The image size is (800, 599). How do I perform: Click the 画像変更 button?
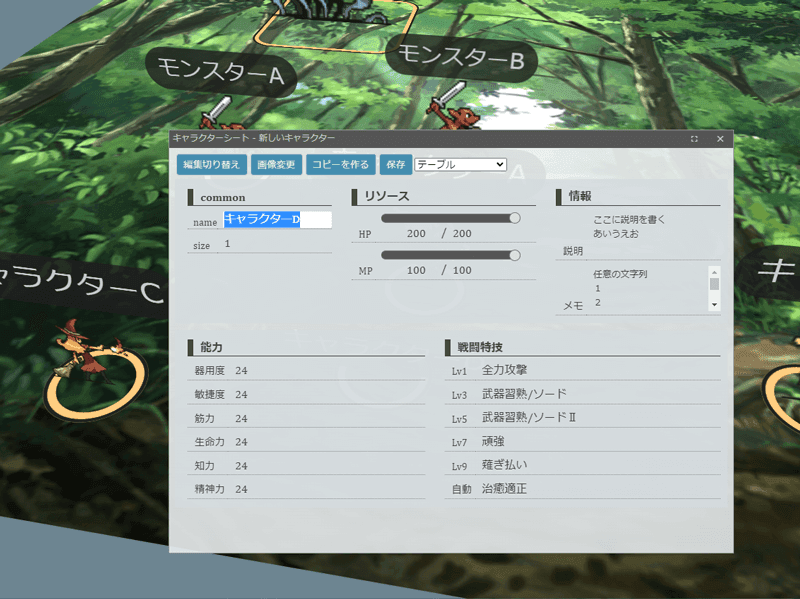pyautogui.click(x=276, y=164)
